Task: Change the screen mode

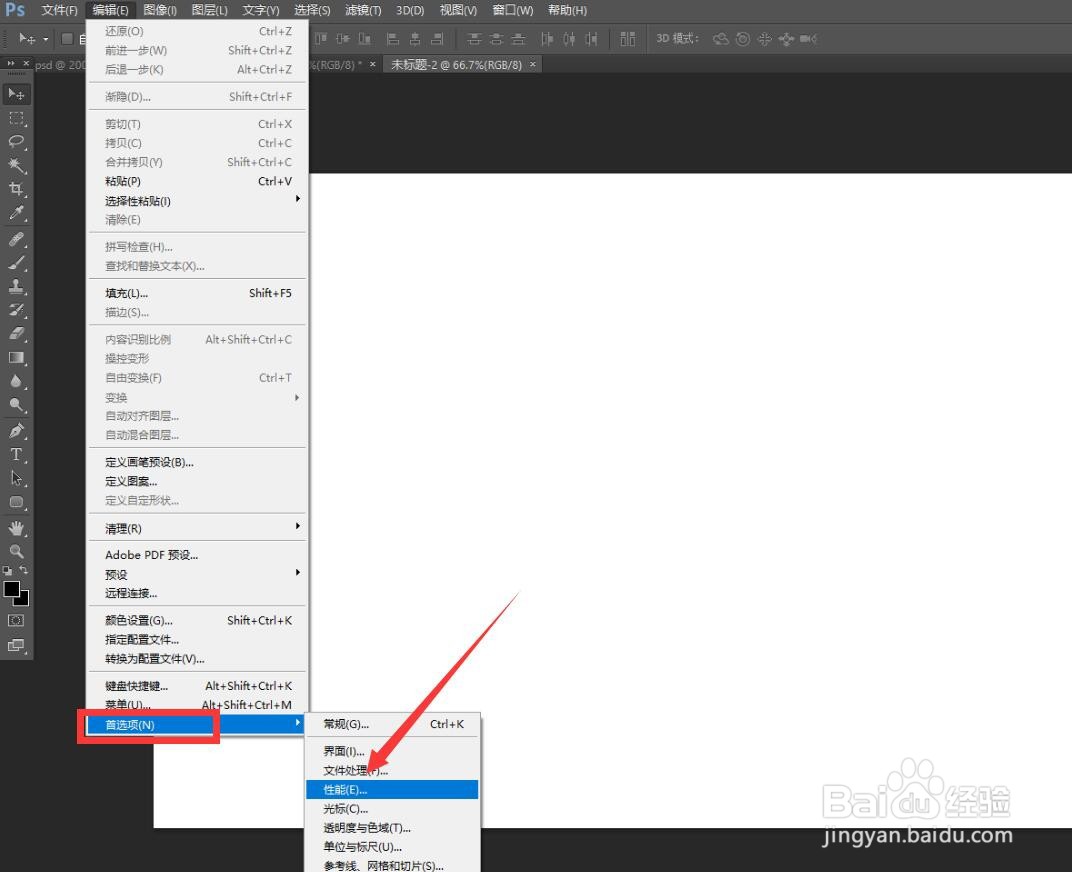Action: (16, 645)
